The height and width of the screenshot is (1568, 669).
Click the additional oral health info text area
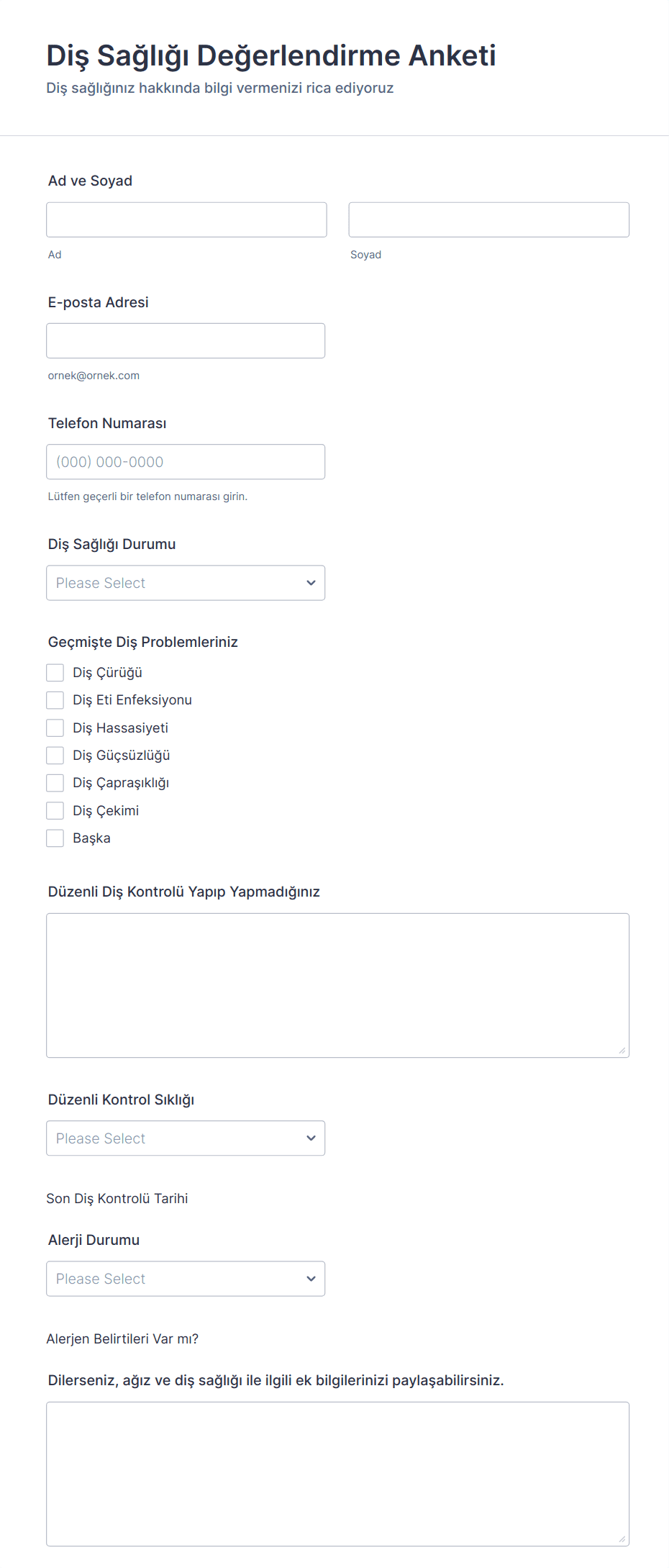tap(337, 1474)
